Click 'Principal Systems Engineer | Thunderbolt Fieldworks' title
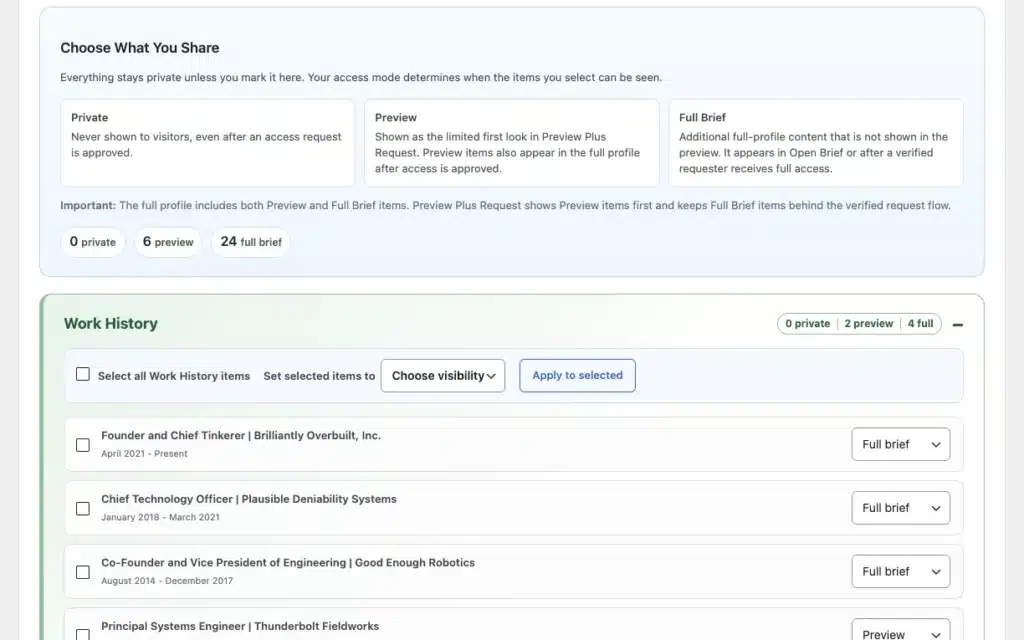1024x640 pixels. (x=240, y=626)
